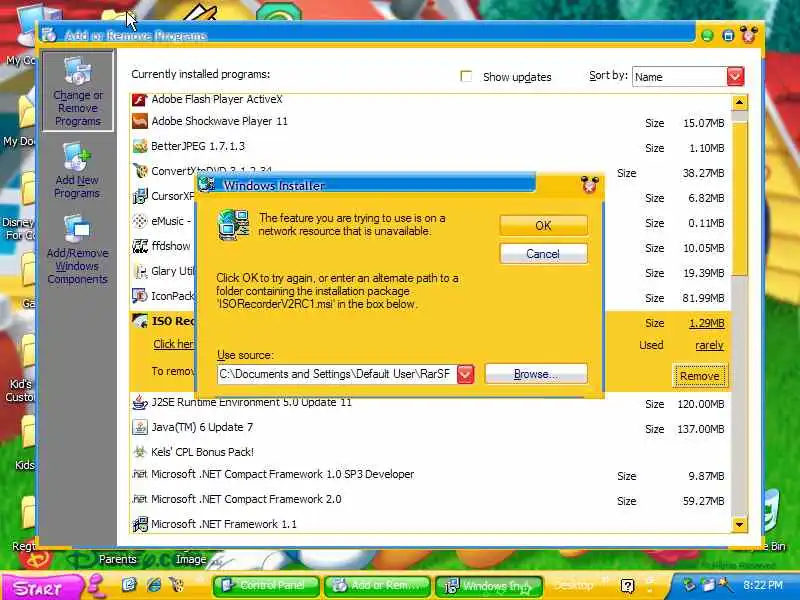Click the Windows Installer title bar icon
Screen dimensions: 800x600
point(207,184)
